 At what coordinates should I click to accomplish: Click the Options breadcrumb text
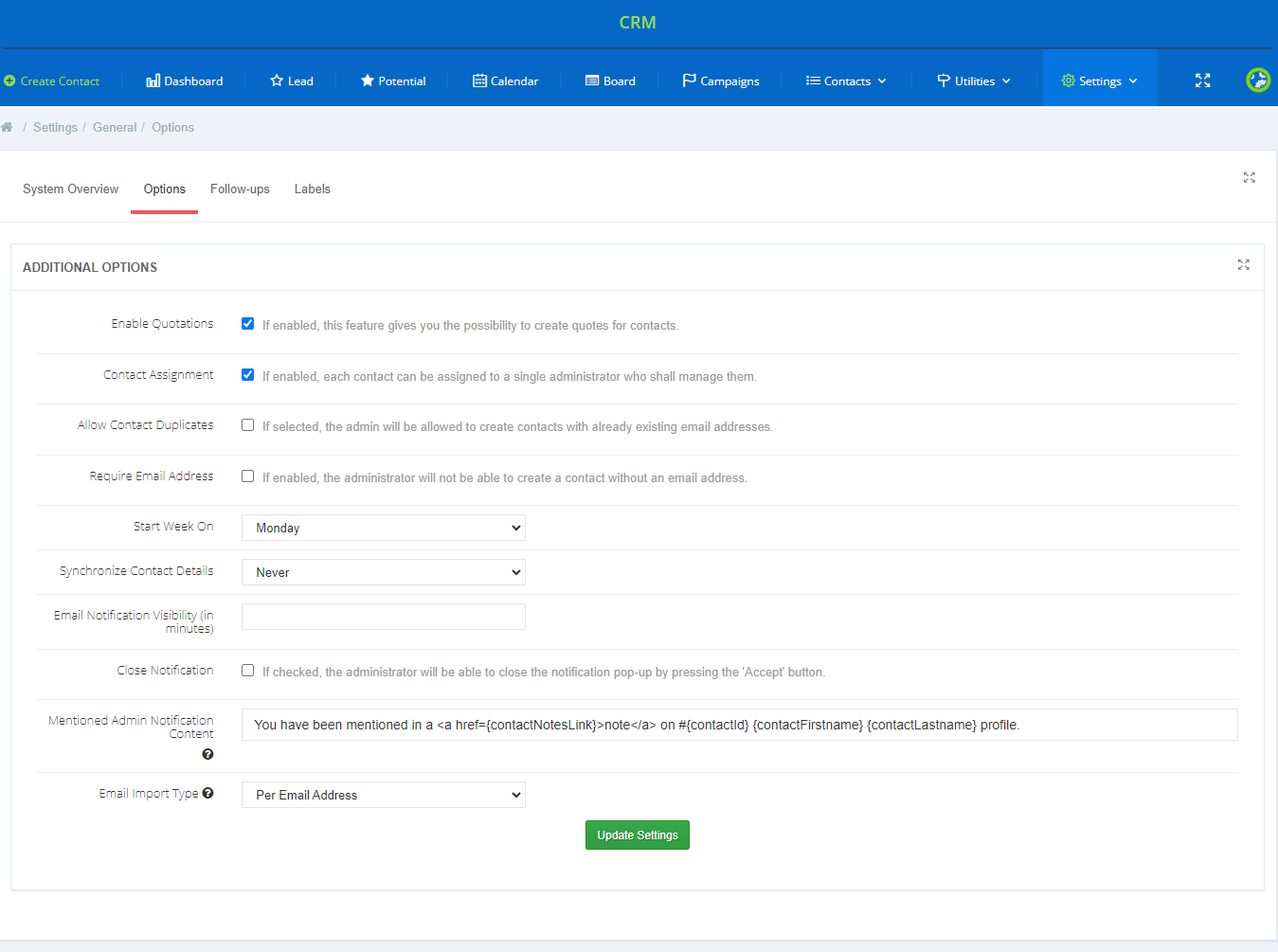pos(172,127)
